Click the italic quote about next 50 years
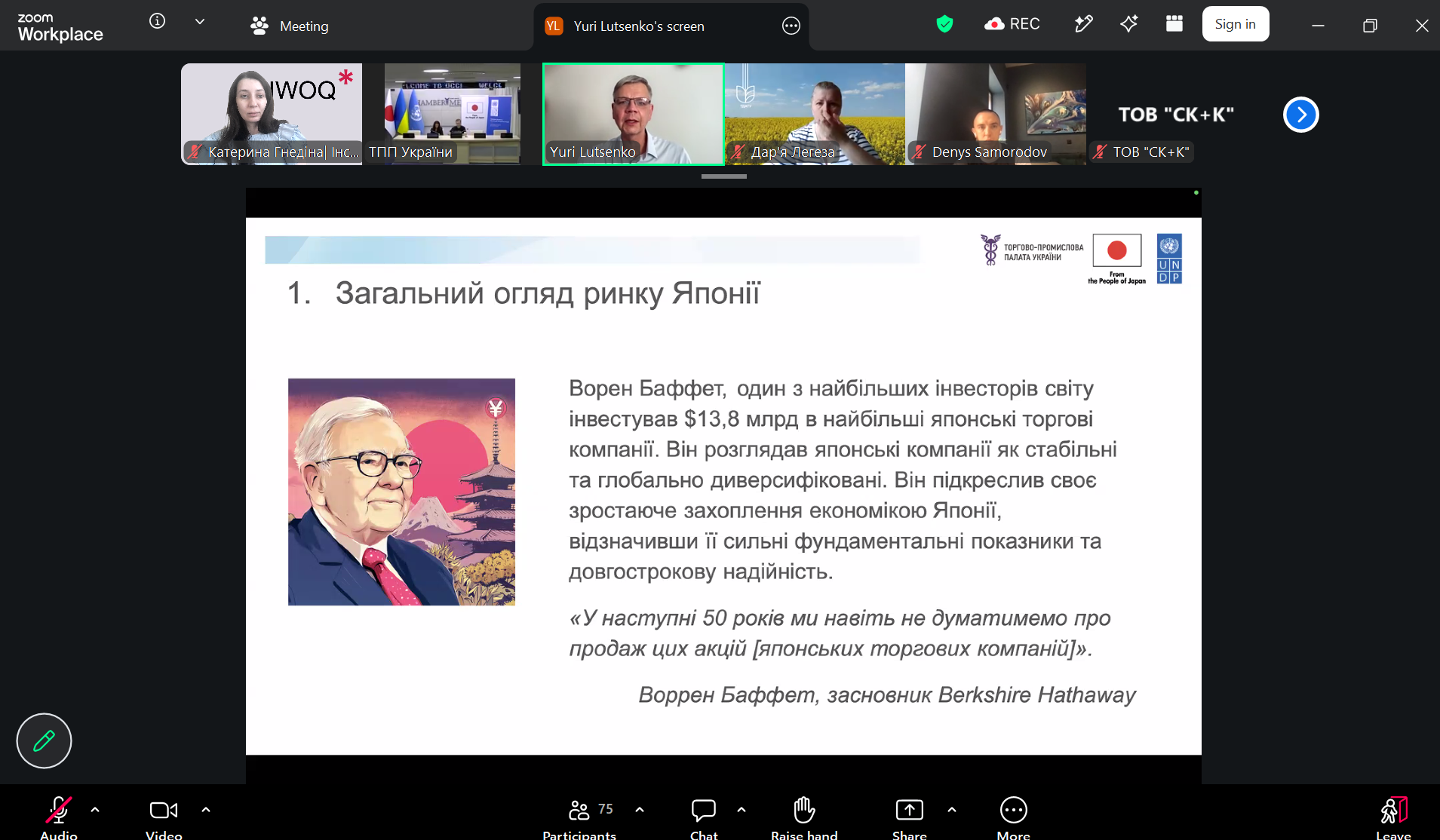Viewport: 1440px width, 840px height. [840, 633]
